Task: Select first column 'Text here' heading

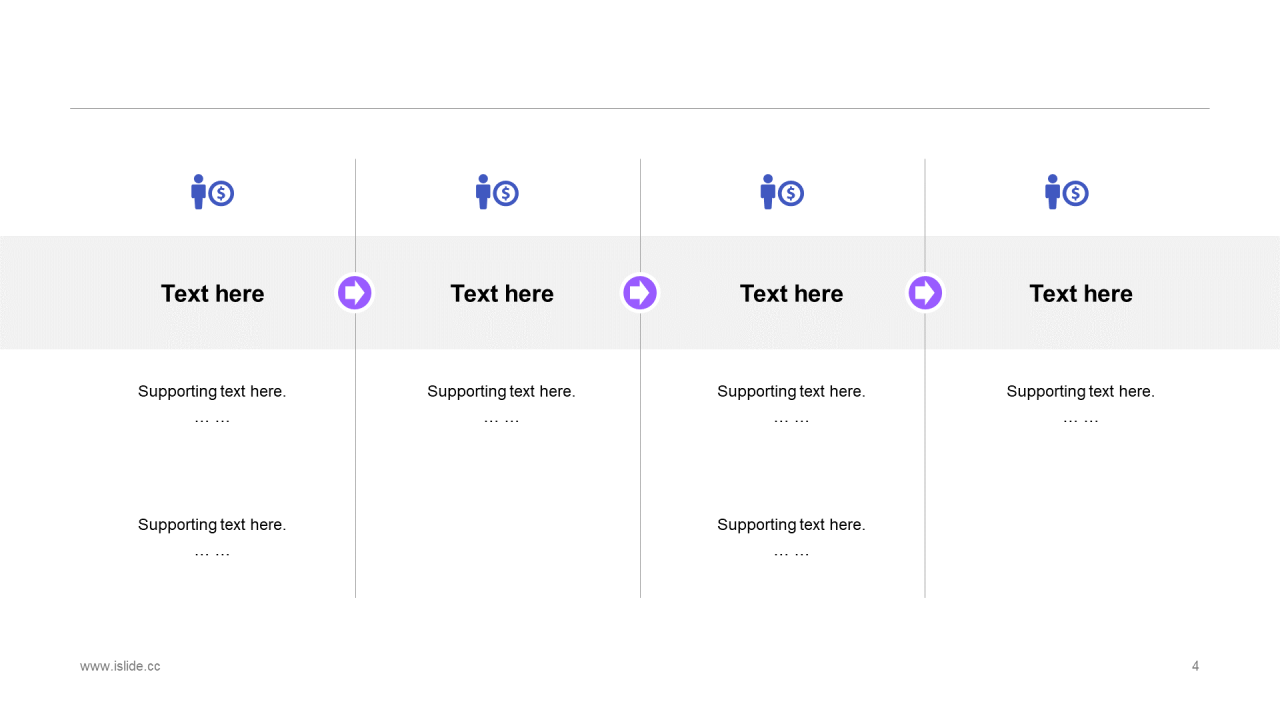Action: point(212,293)
